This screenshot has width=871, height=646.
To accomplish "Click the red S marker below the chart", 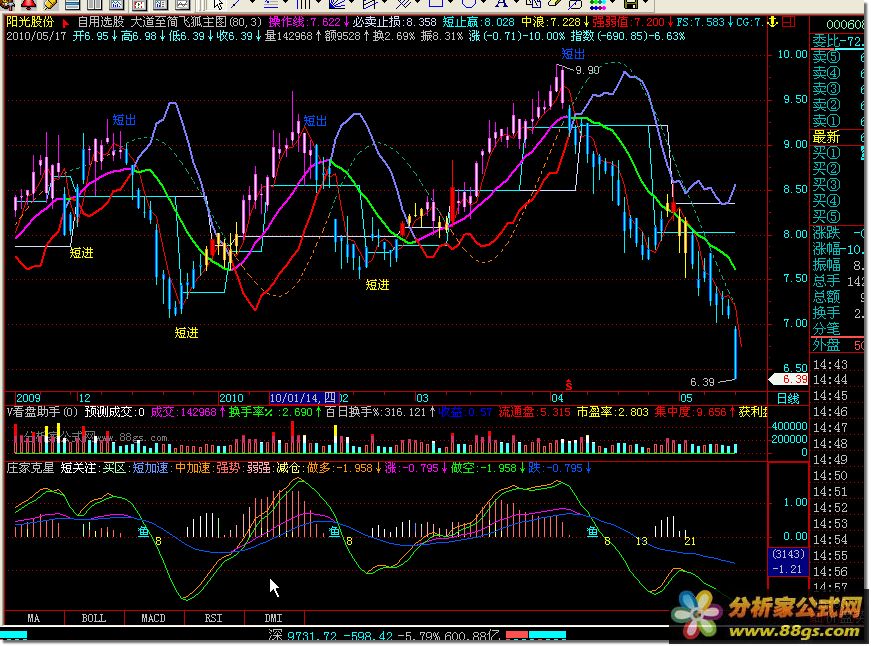I will click(x=569, y=383).
